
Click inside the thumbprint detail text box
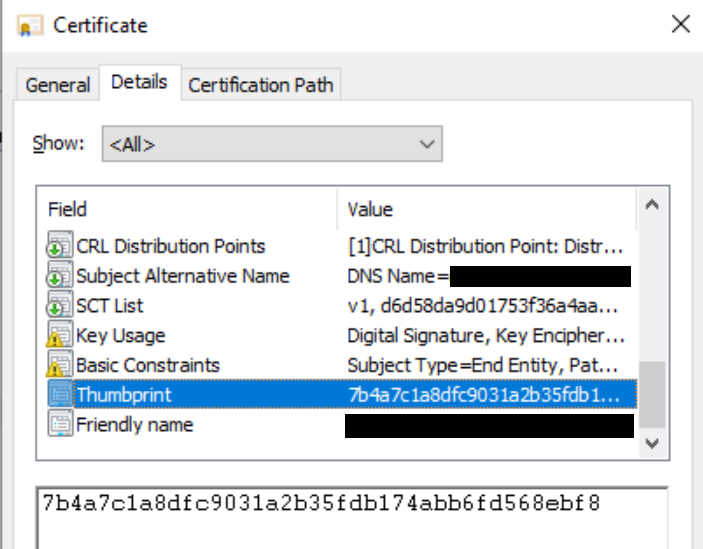[352, 518]
